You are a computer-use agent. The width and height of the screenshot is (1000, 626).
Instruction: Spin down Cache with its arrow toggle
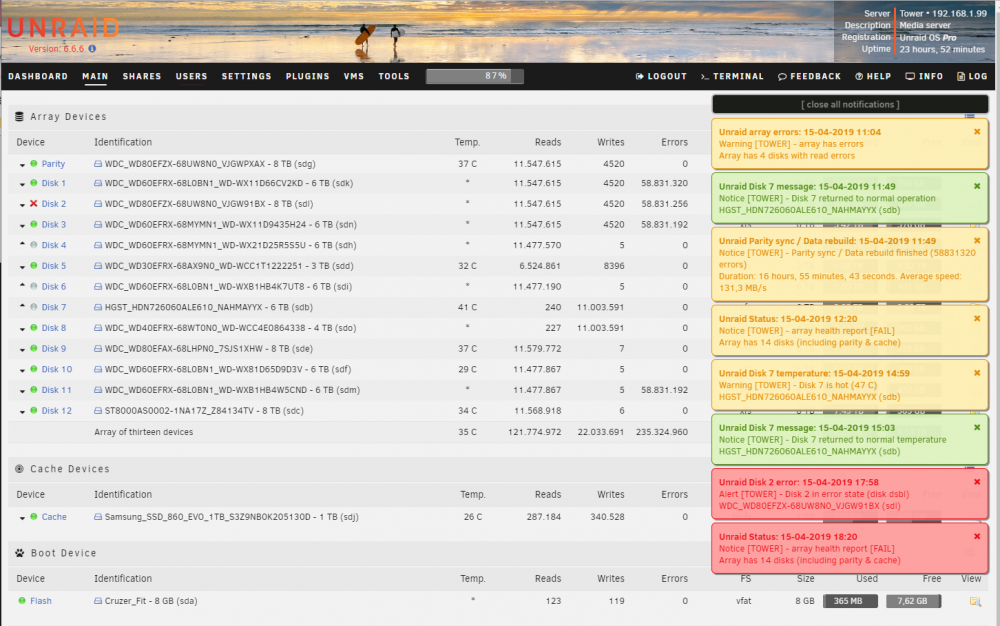22,518
